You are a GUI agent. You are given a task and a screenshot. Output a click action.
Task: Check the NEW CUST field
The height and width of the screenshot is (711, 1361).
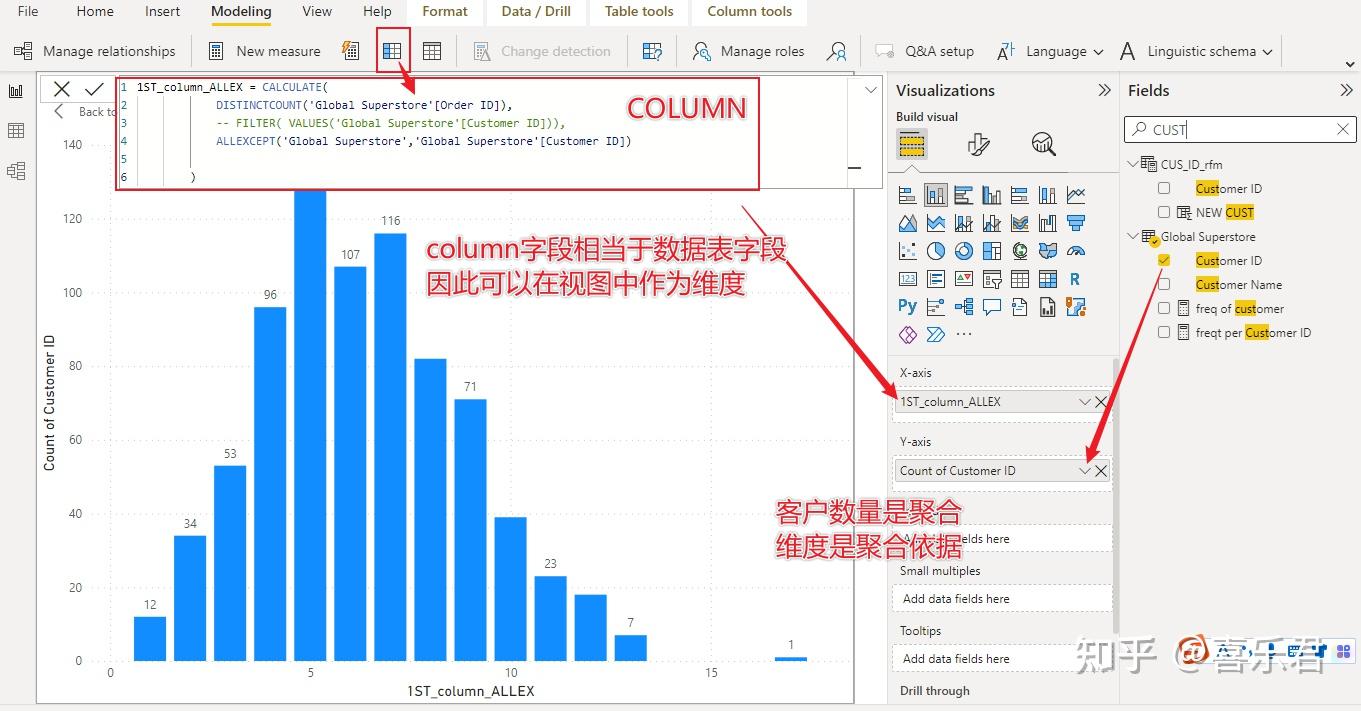(x=1164, y=212)
